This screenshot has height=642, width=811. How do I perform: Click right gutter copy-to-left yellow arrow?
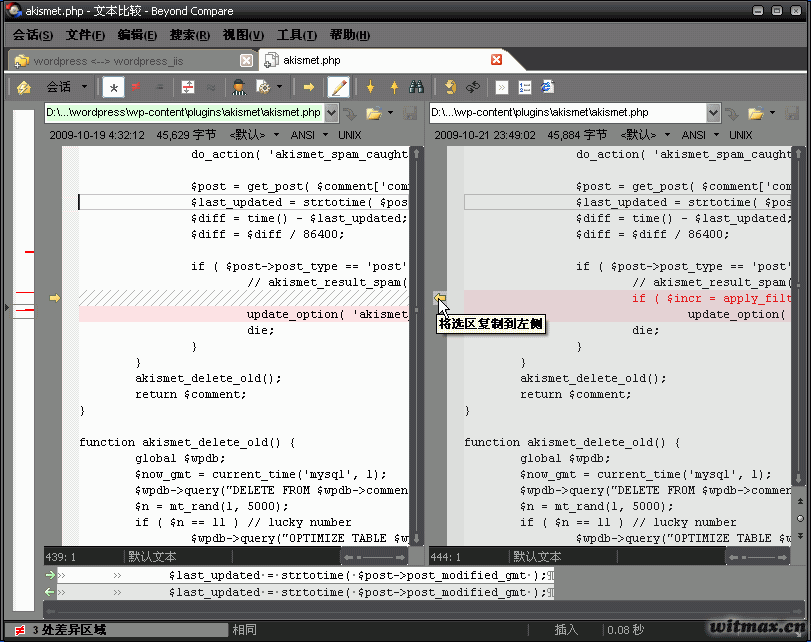pyautogui.click(x=440, y=298)
